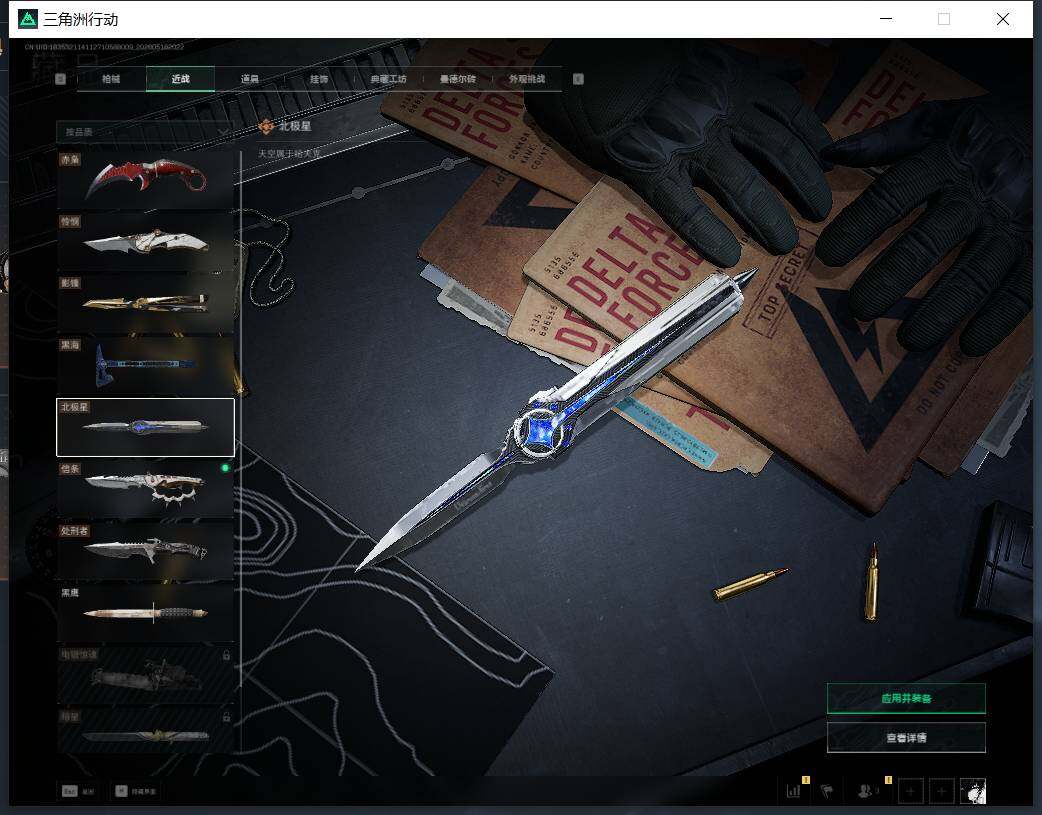Open the friends icon in bottom bar

click(865, 791)
